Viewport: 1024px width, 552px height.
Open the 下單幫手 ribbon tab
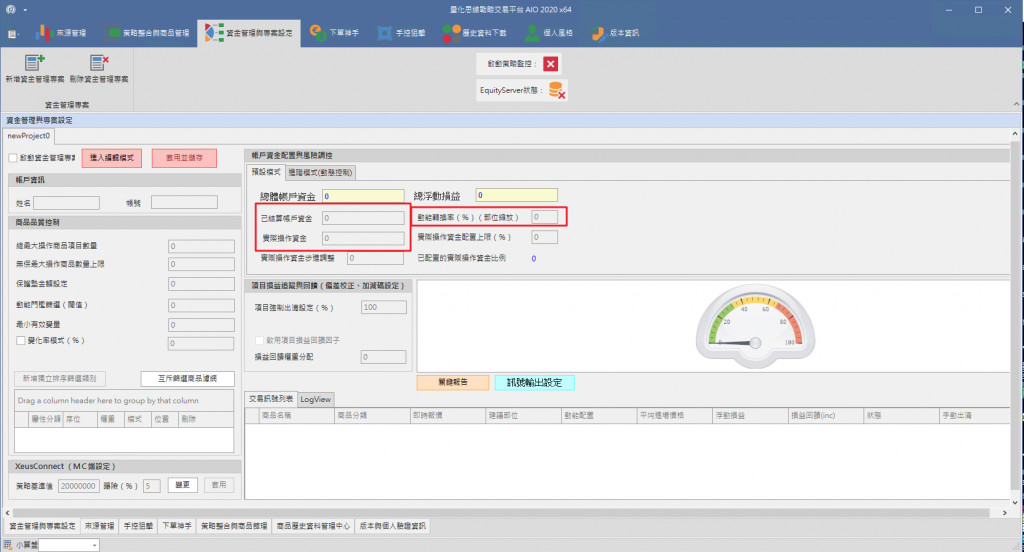(x=335, y=32)
